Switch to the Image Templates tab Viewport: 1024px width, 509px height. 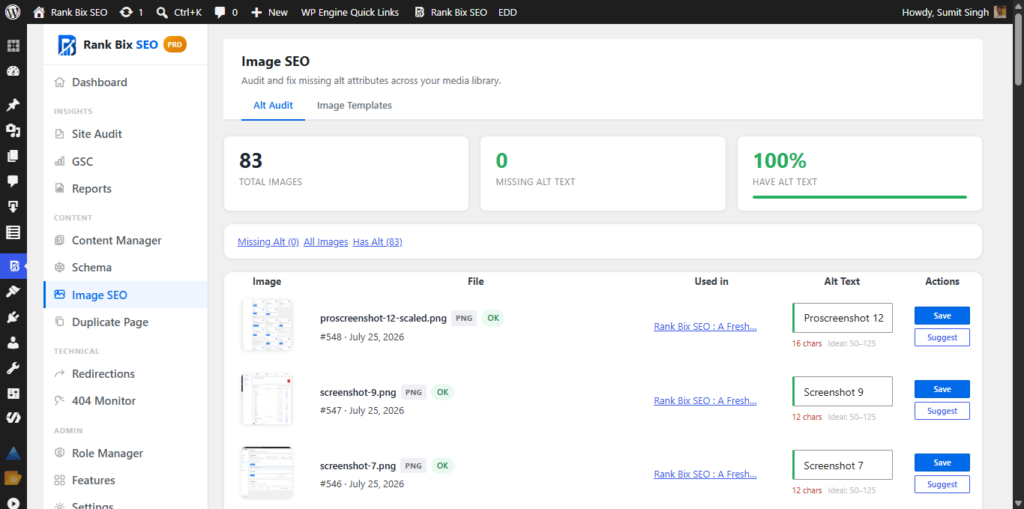click(x=355, y=105)
